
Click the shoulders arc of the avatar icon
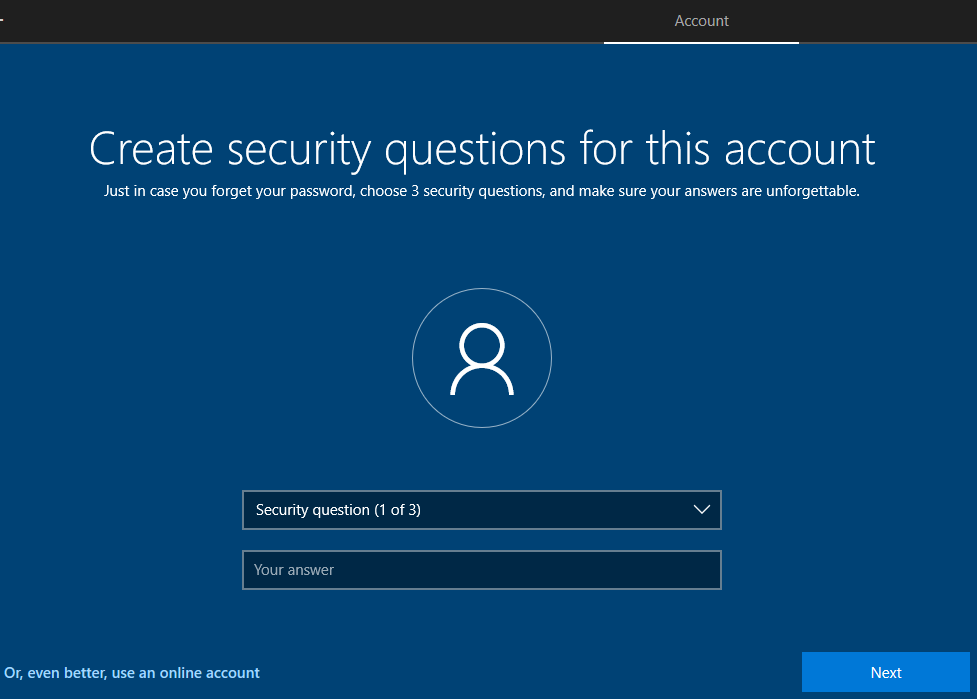[x=481, y=380]
